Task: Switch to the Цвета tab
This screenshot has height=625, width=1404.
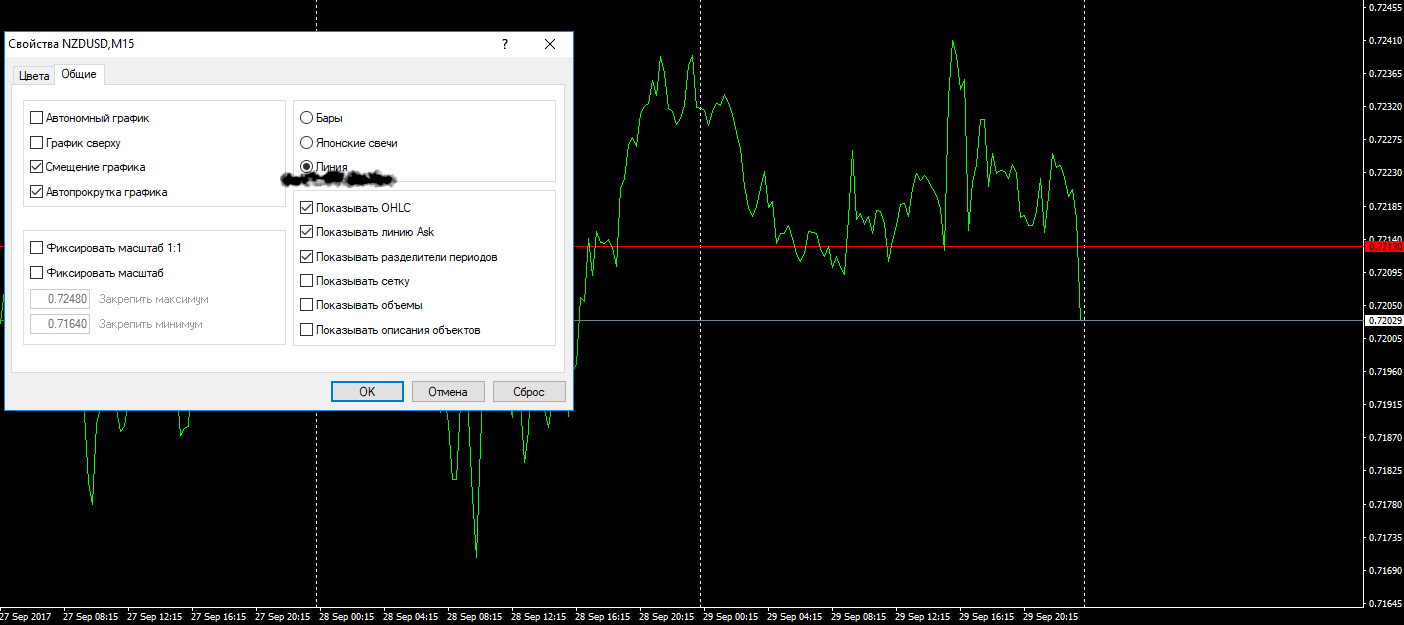Action: click(34, 76)
